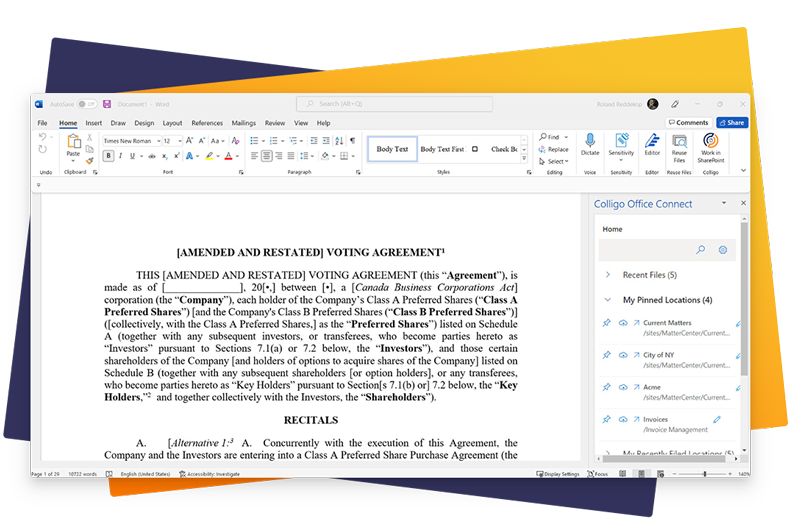The image size is (800, 520).
Task: Click the Work in SharePoint Colligo icon
Action: click(x=710, y=146)
